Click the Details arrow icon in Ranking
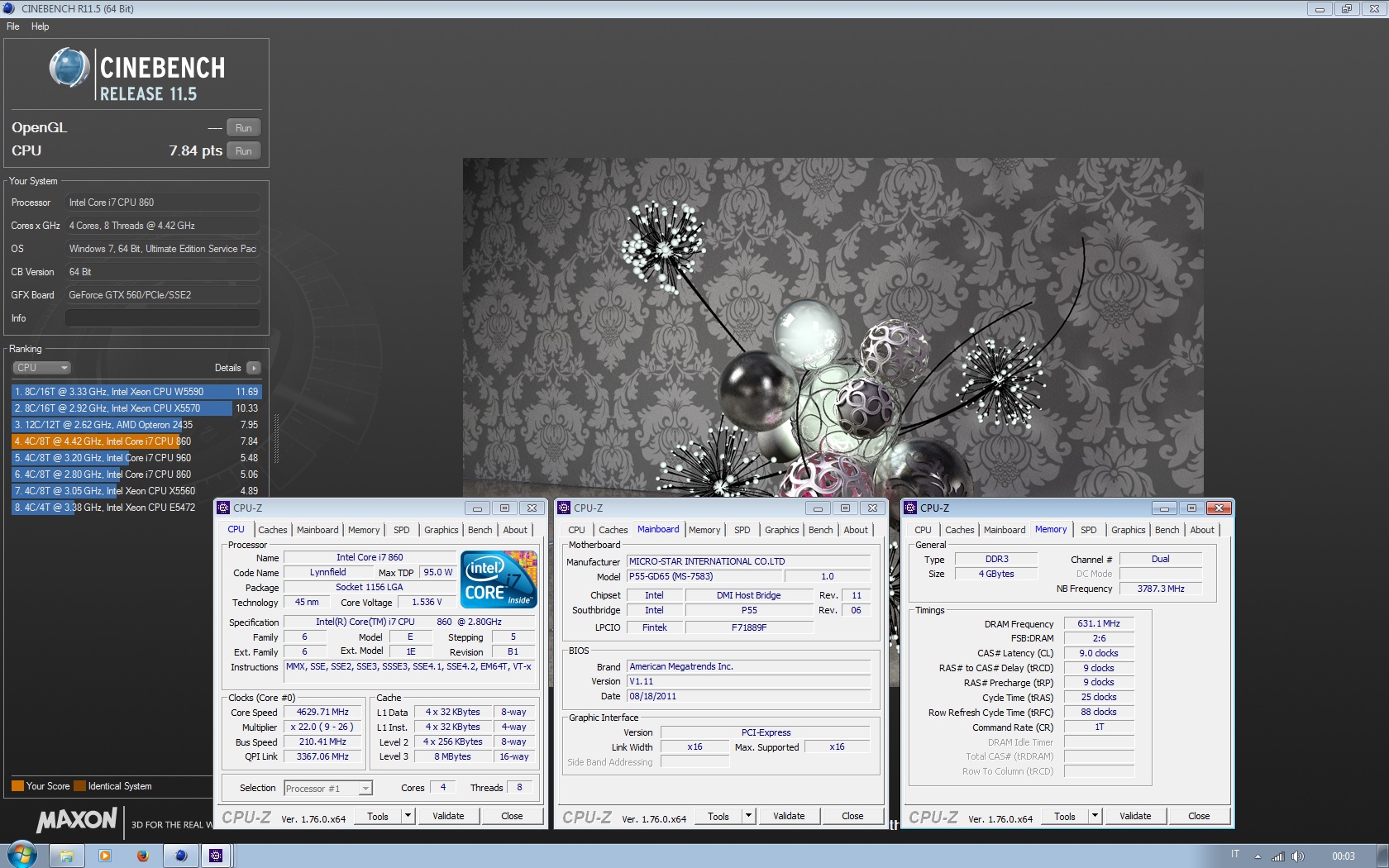The height and width of the screenshot is (868, 1389). click(253, 368)
